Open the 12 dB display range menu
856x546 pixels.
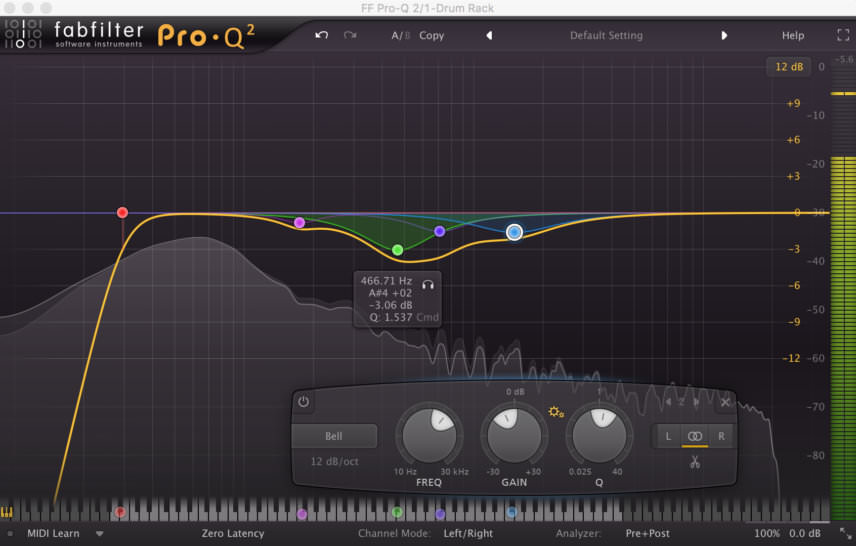click(789, 67)
